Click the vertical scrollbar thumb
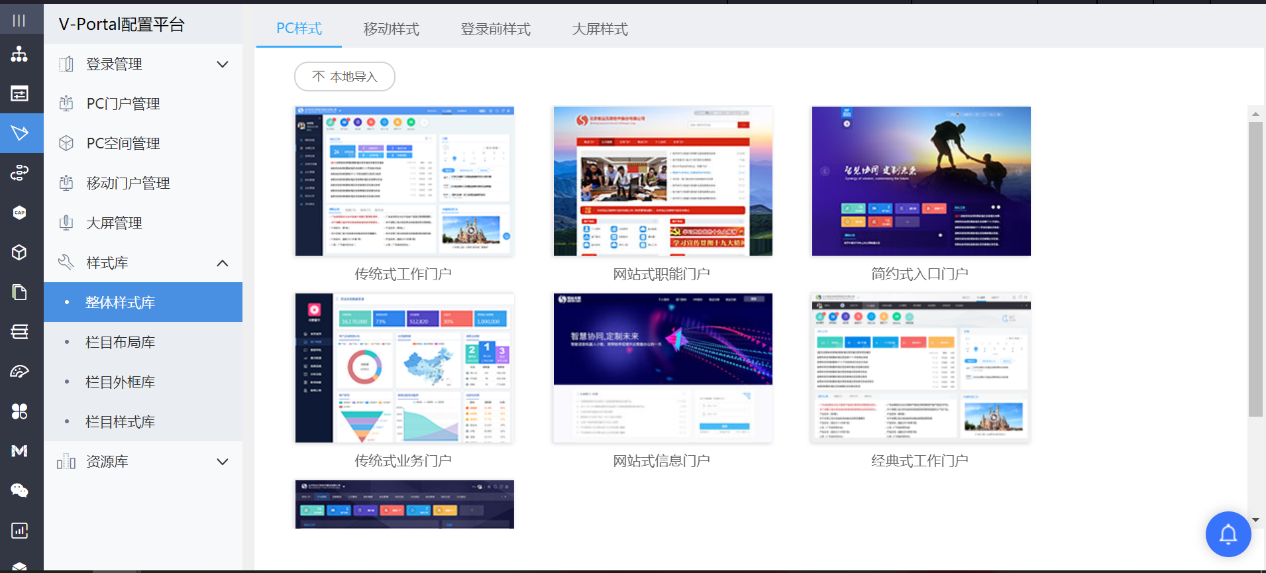The image size is (1266, 573). [x=1256, y=268]
